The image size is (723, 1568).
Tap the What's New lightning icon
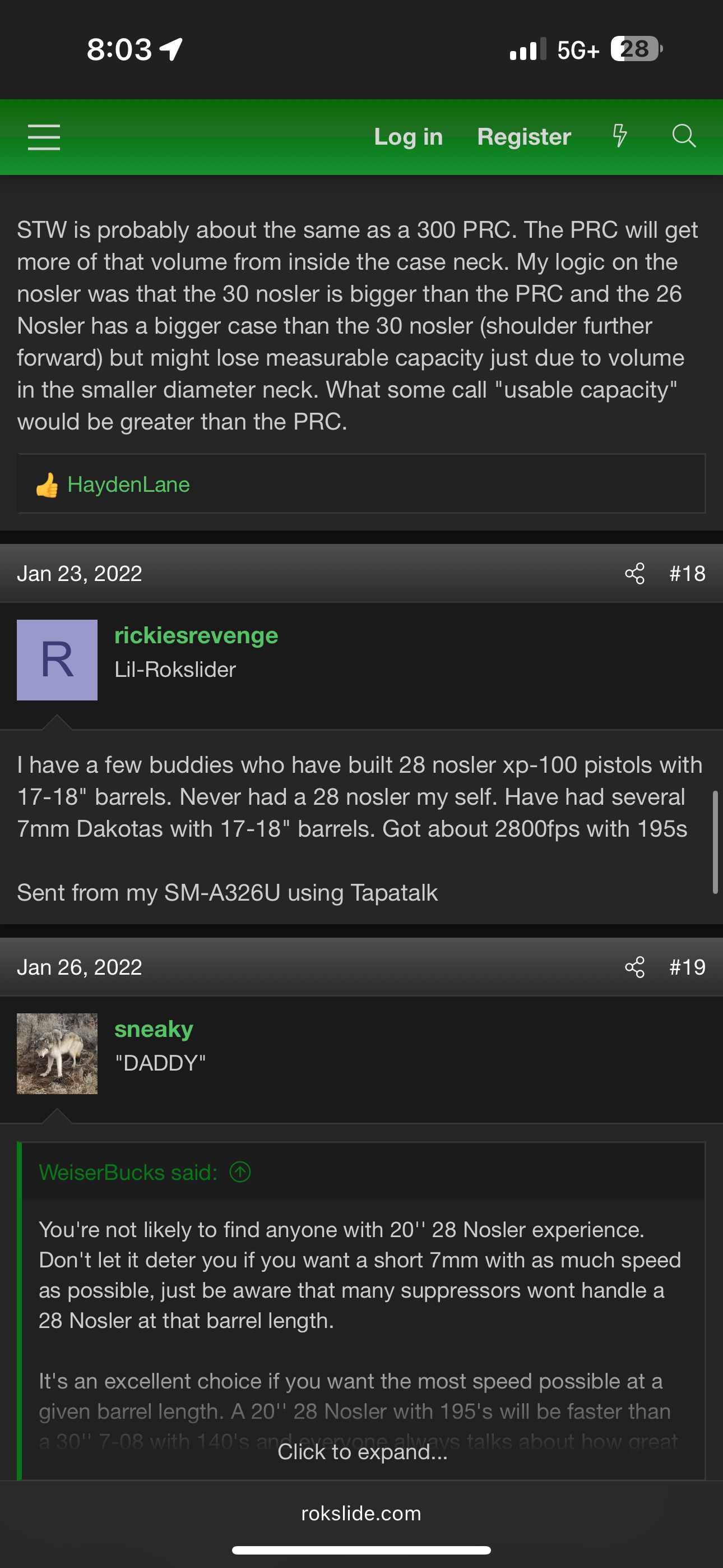(x=619, y=136)
